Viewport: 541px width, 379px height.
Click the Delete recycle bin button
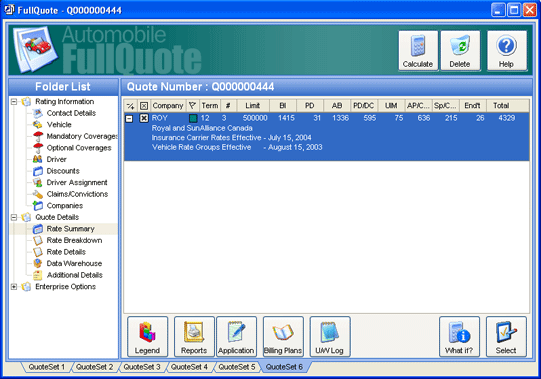point(460,51)
